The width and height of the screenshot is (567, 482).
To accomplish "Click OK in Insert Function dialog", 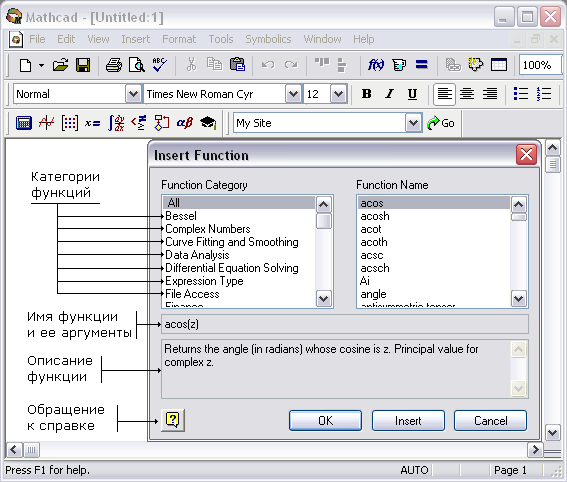I will click(x=325, y=421).
